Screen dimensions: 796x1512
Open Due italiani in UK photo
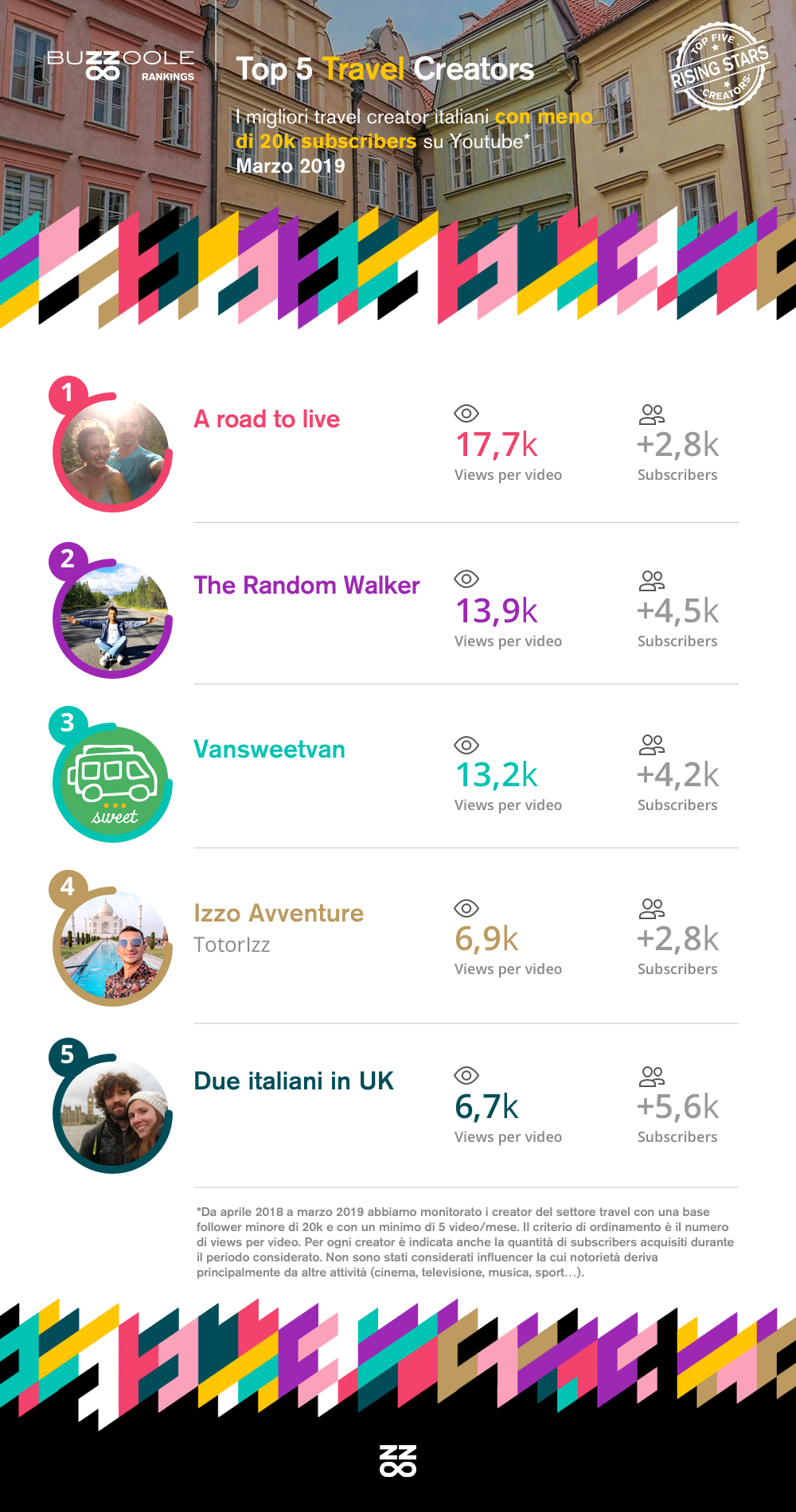[114, 1113]
